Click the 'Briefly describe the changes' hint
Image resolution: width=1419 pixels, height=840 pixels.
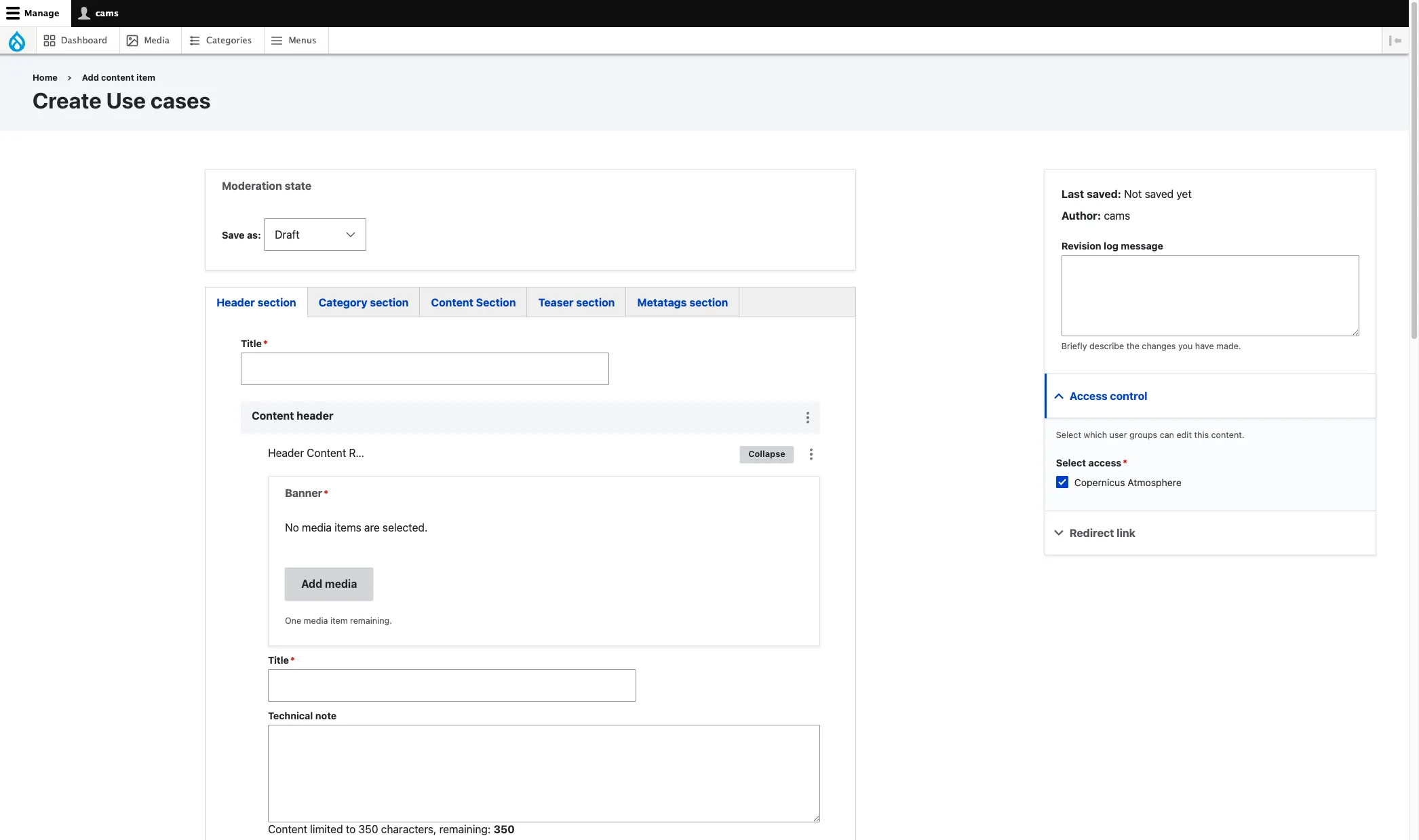(1151, 346)
